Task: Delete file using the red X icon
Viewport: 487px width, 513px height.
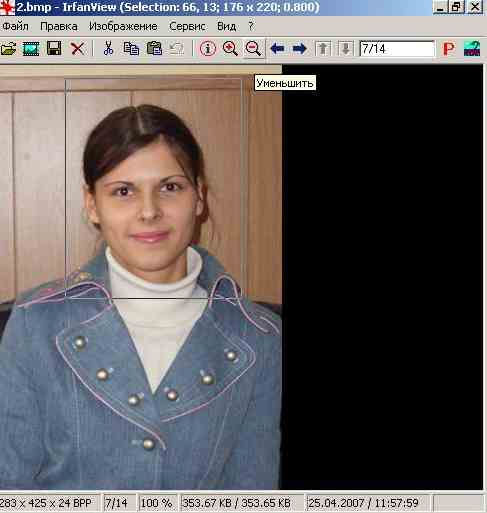Action: click(x=77, y=49)
